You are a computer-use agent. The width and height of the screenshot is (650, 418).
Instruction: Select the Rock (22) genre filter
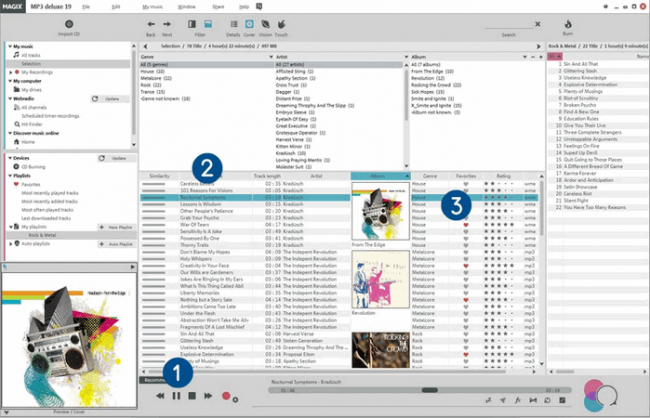click(151, 85)
